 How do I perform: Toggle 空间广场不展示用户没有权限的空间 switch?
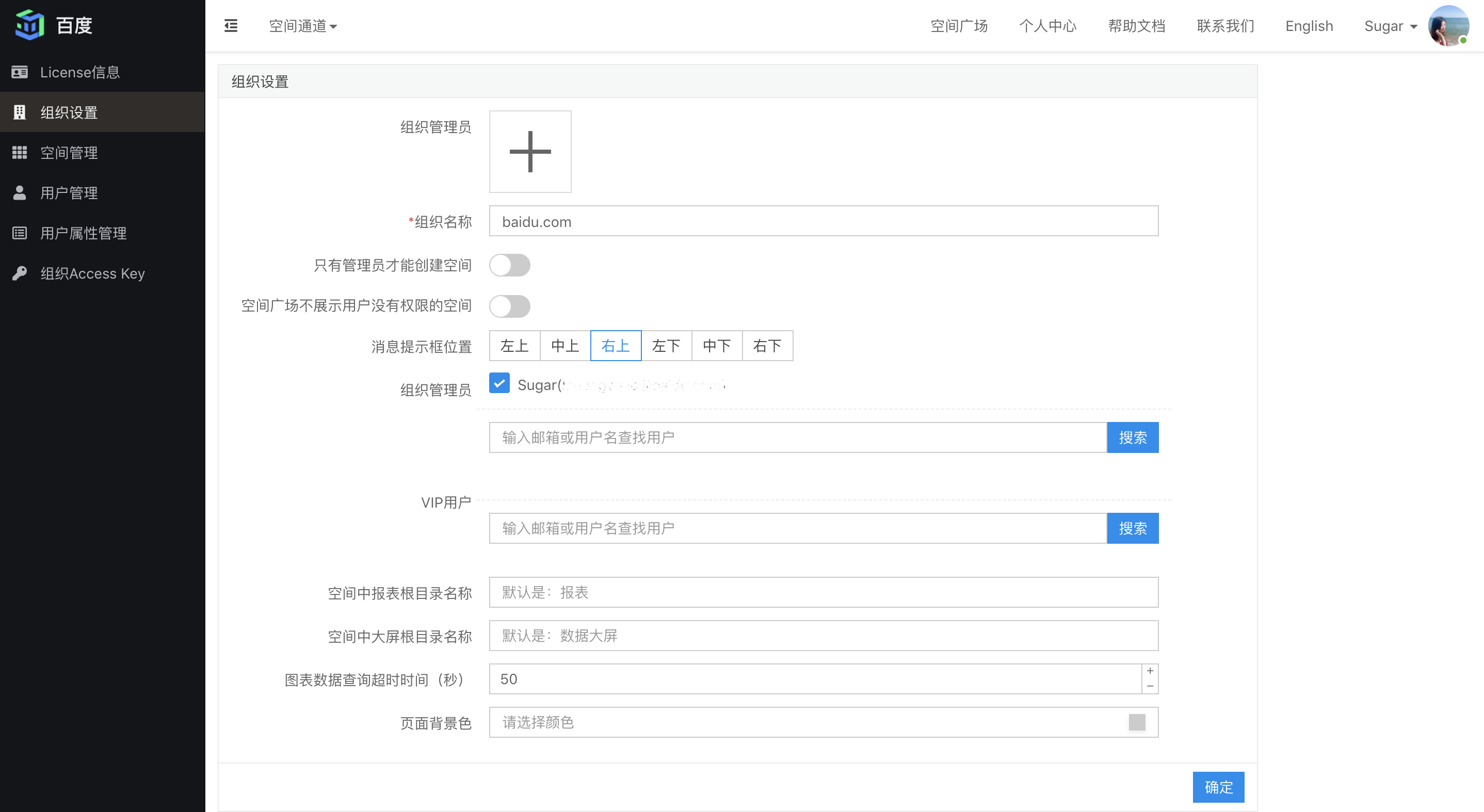pos(509,305)
